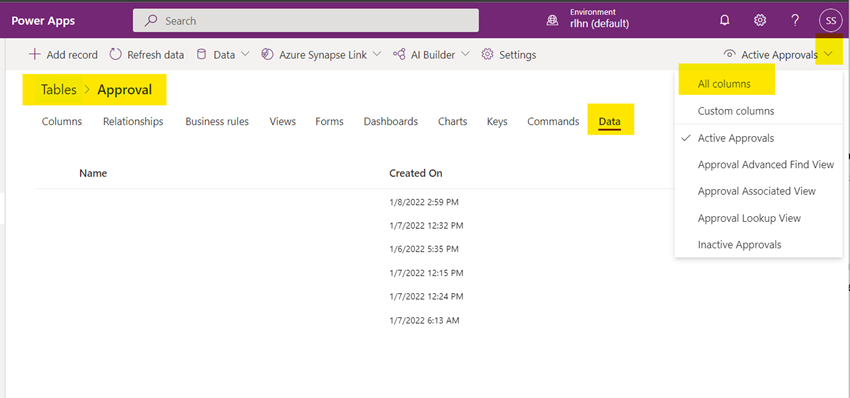Viewport: 850px width, 398px height.
Task: Open the SS account avatar
Action: [x=830, y=21]
